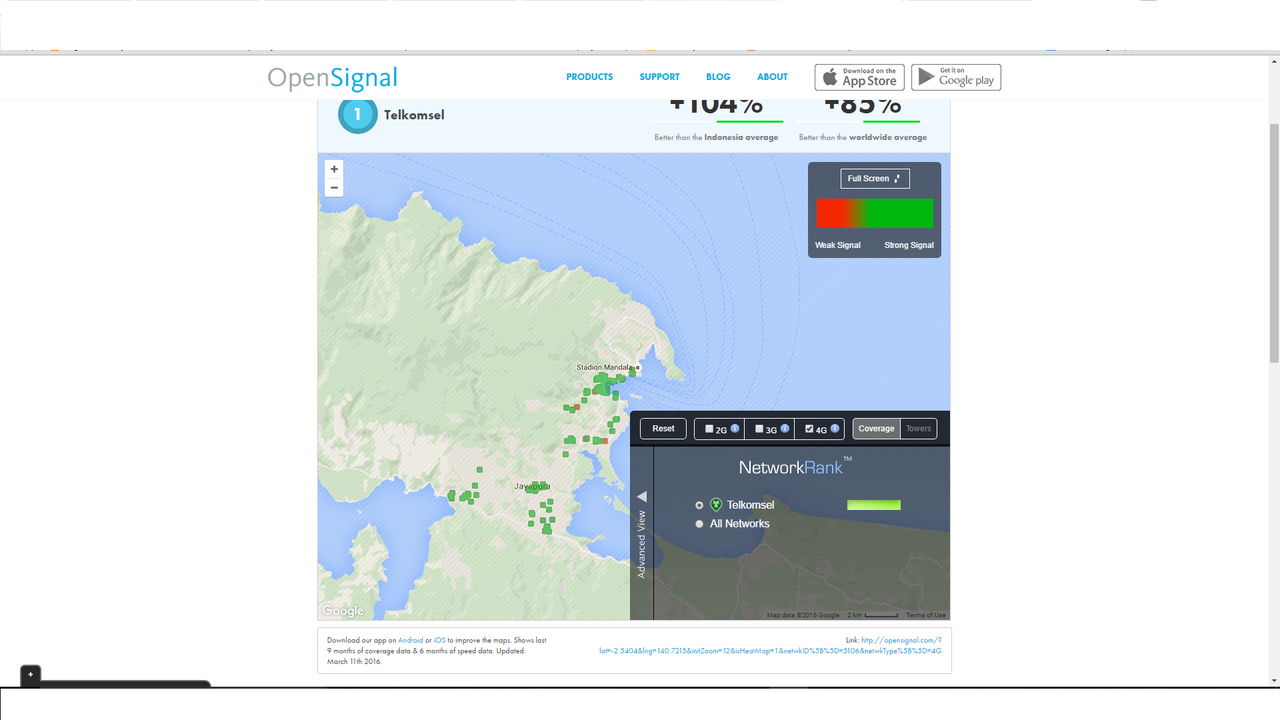Collapse the Advanced View panel arrow
Image resolution: width=1280 pixels, height=720 pixels.
(x=642, y=497)
